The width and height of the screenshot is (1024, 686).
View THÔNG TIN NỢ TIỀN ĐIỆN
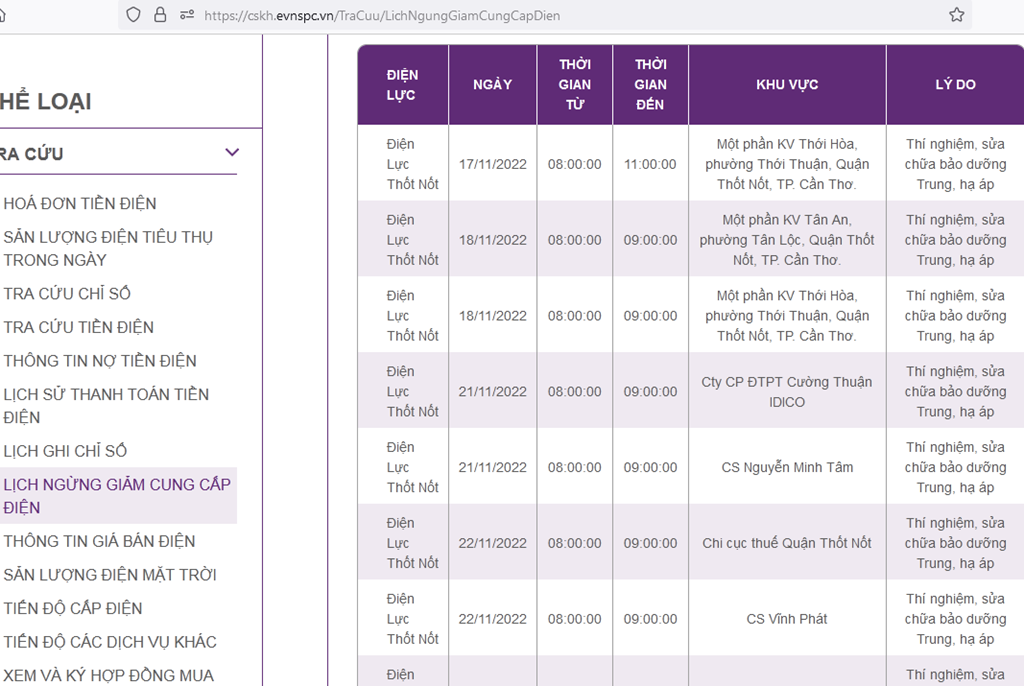coord(100,361)
